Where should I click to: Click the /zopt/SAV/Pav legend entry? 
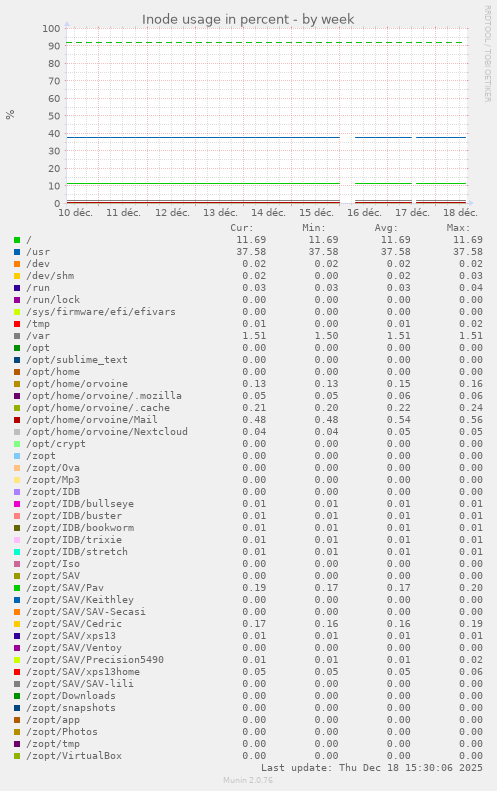[x=65, y=588]
